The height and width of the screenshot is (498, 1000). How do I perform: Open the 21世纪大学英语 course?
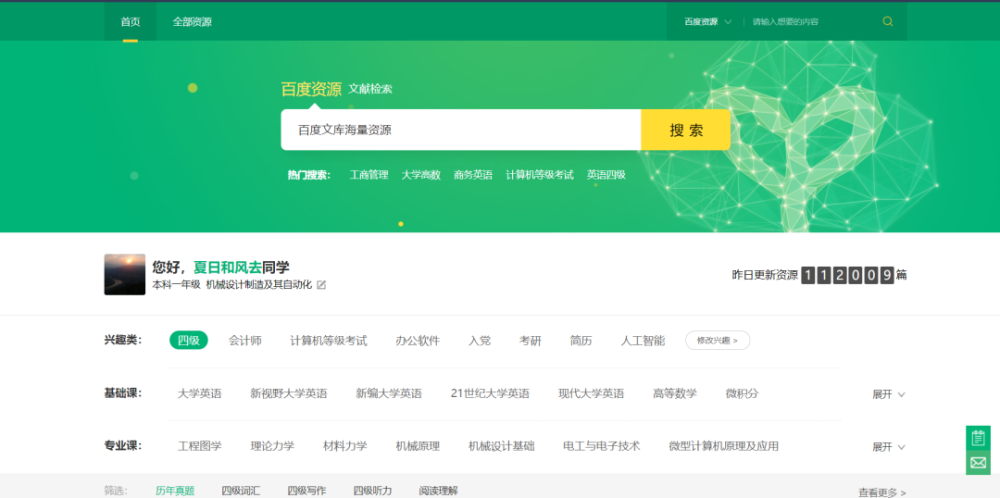click(x=490, y=393)
